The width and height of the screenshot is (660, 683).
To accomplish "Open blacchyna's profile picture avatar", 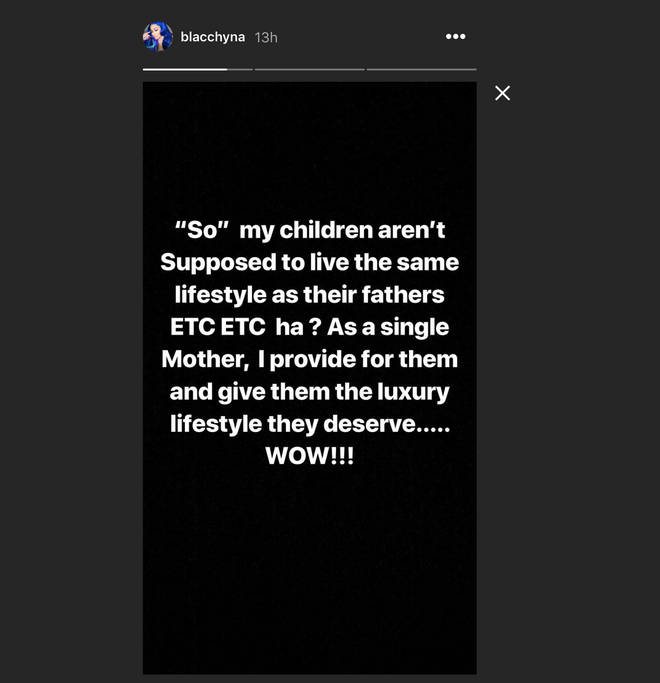I will 158,37.
